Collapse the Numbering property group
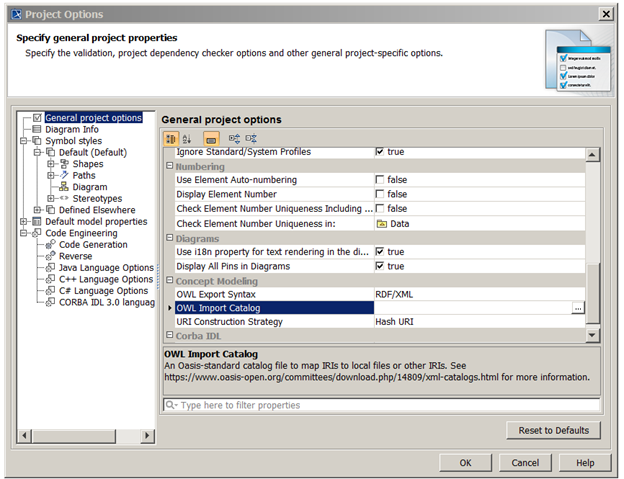The image size is (624, 479). [x=170, y=166]
